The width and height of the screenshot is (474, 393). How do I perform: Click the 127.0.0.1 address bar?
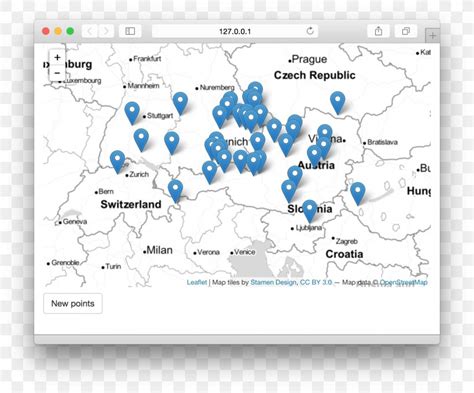[x=235, y=31]
